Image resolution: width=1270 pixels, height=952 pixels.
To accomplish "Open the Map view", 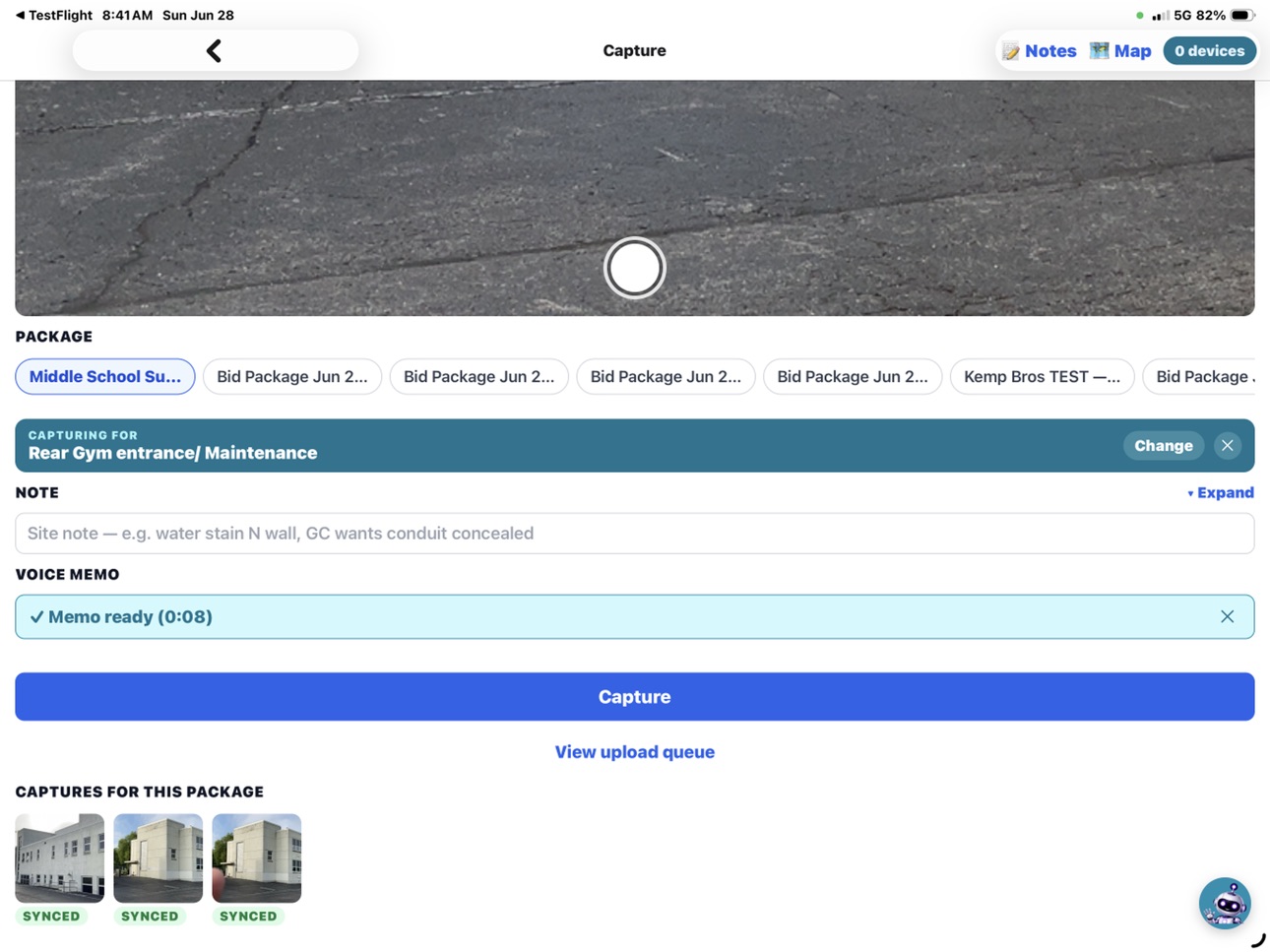I will tap(1120, 51).
